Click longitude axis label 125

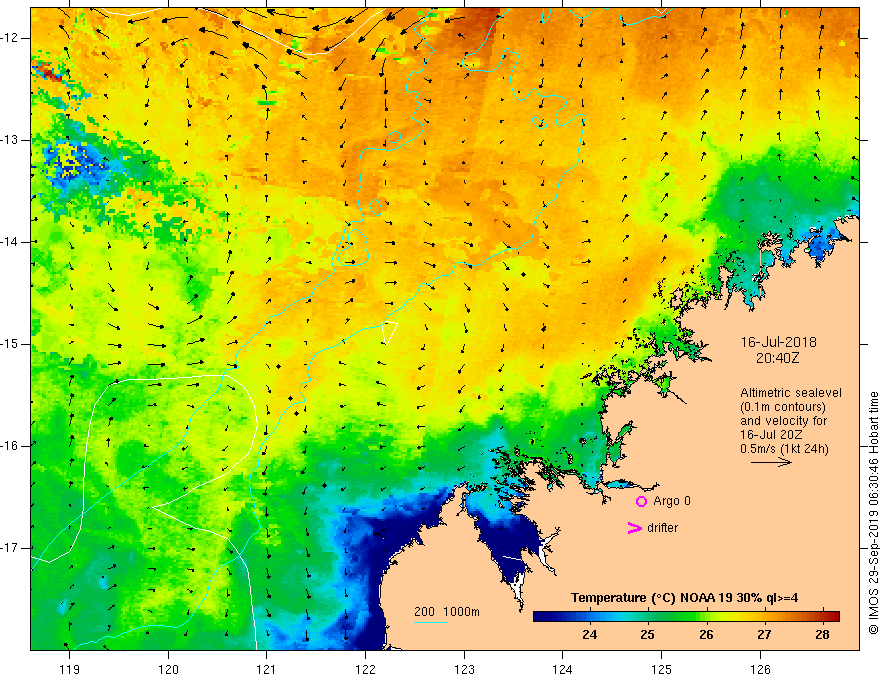662,669
